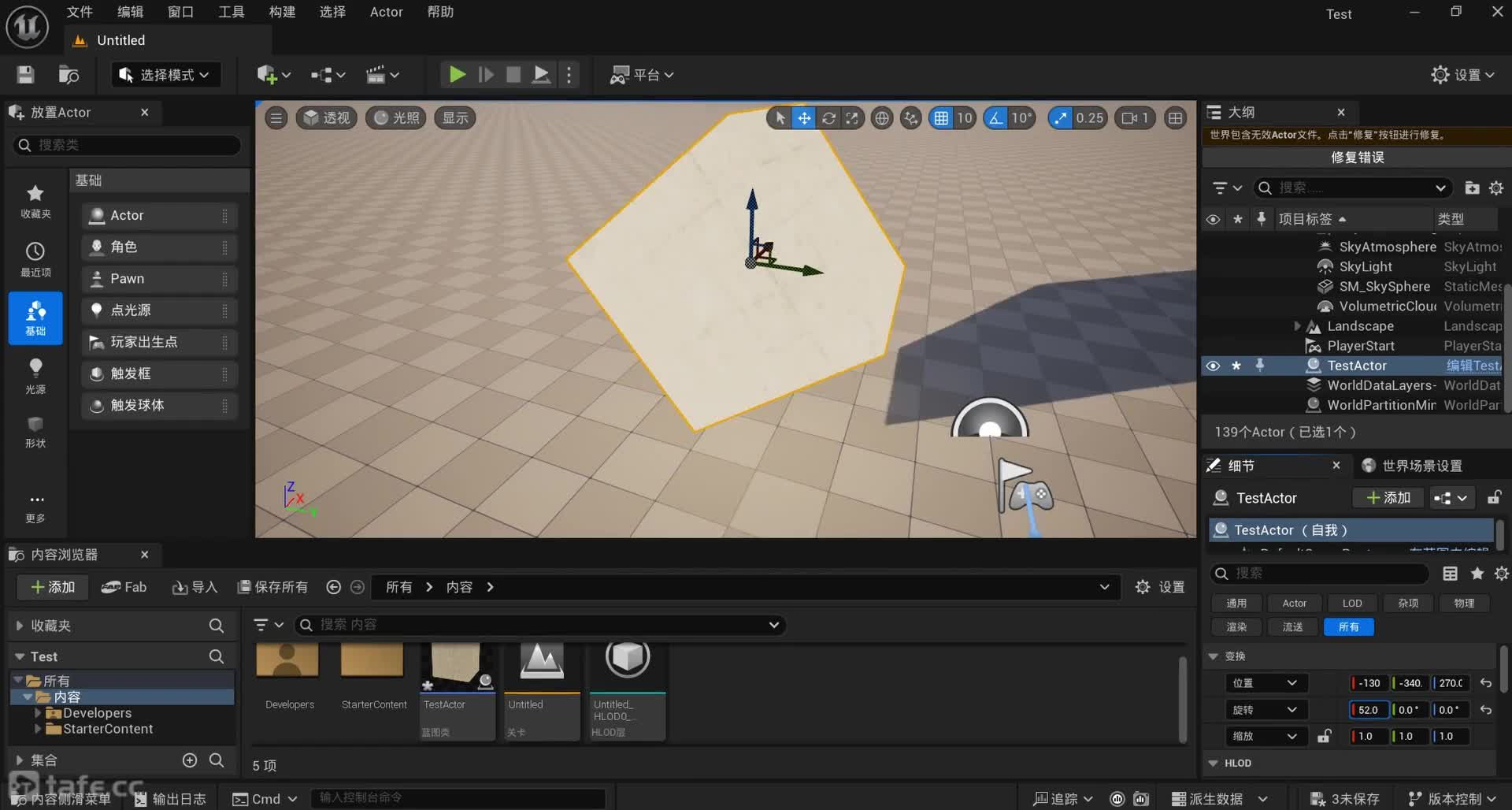
Task: Open camera speed setting button
Action: tap(1135, 118)
